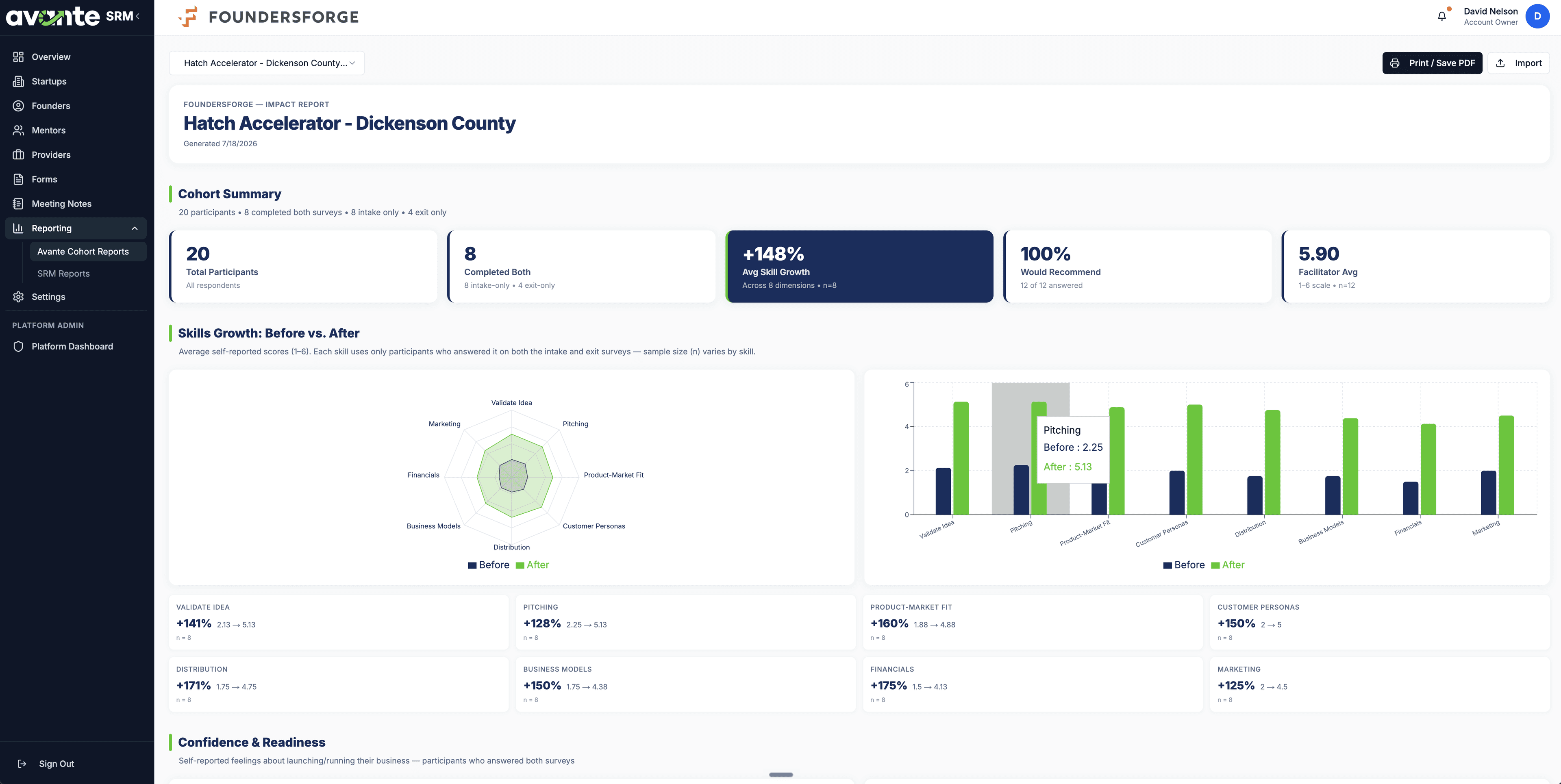Click the Would Recommend card
This screenshot has height=784, width=1561.
pos(1137,267)
